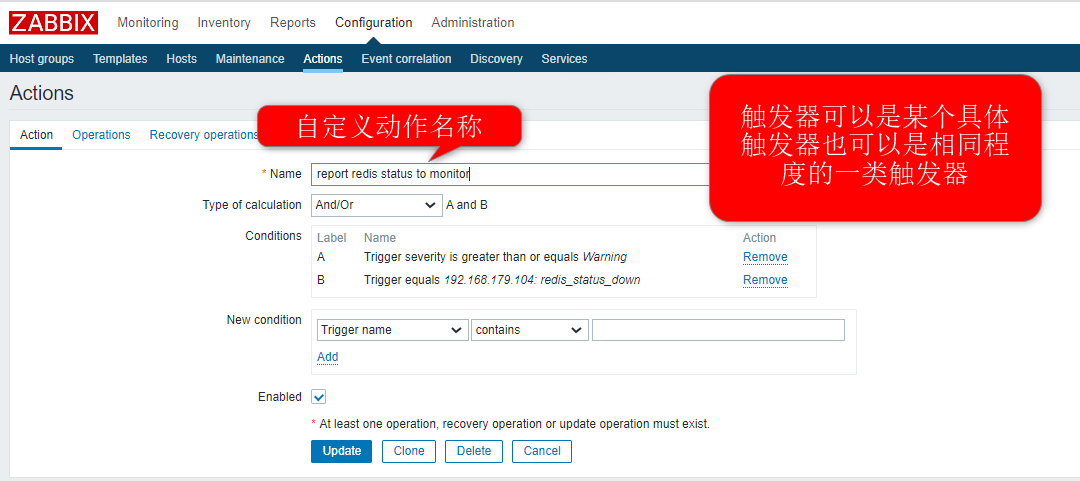Click the Conditions 'Name' column header
1080x481 pixels.
coord(380,238)
